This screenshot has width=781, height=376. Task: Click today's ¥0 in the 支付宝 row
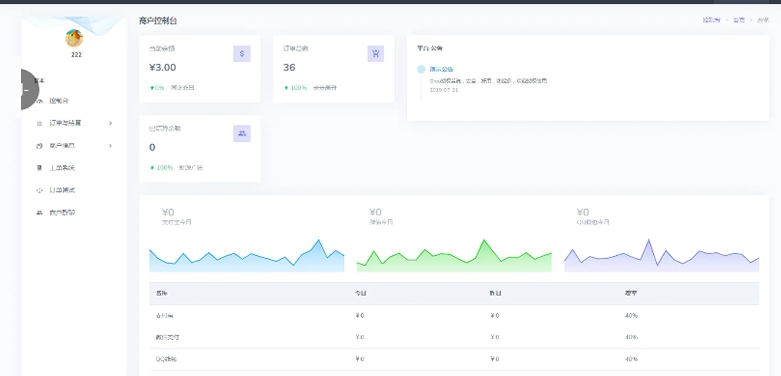360,316
